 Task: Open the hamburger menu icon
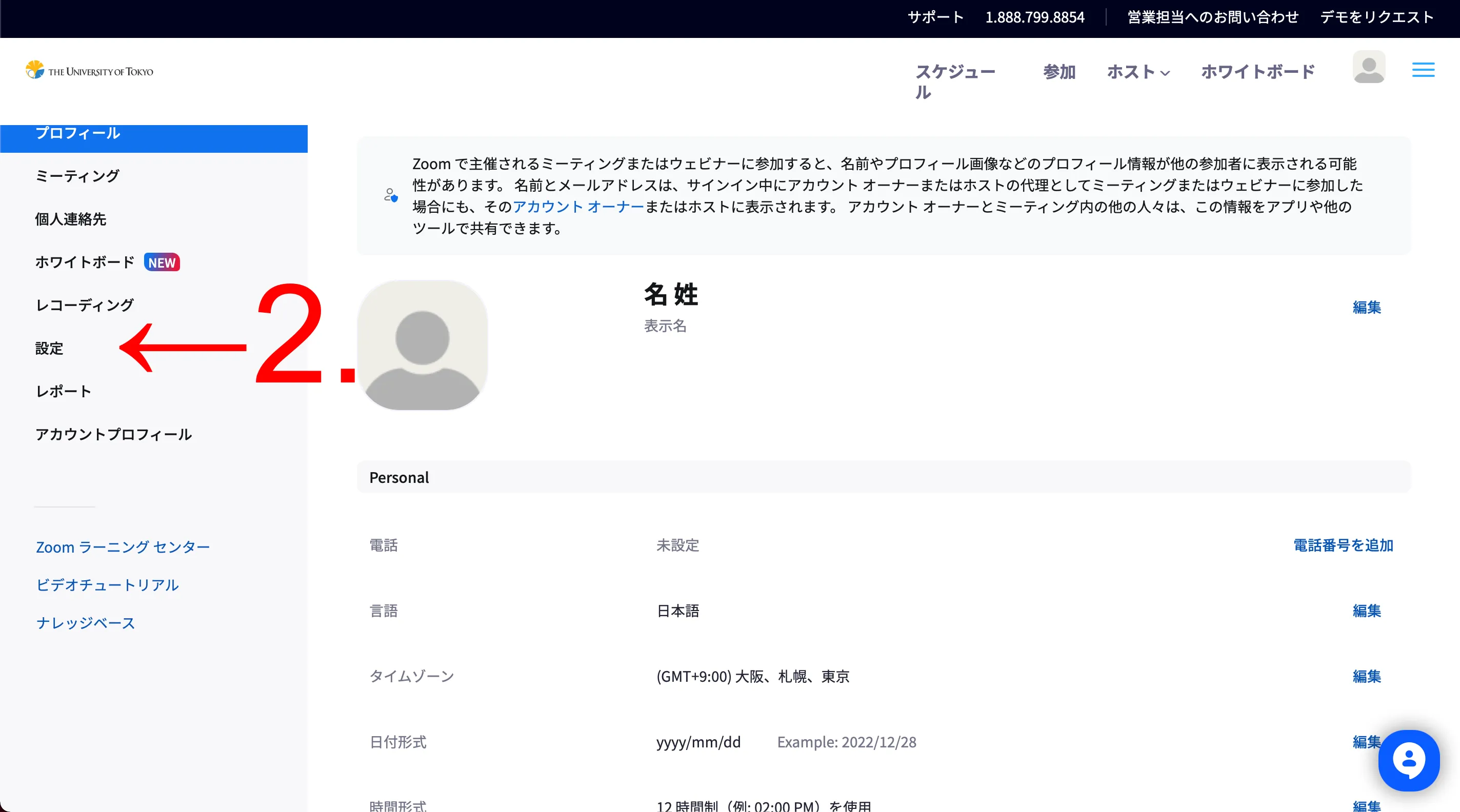pos(1423,70)
